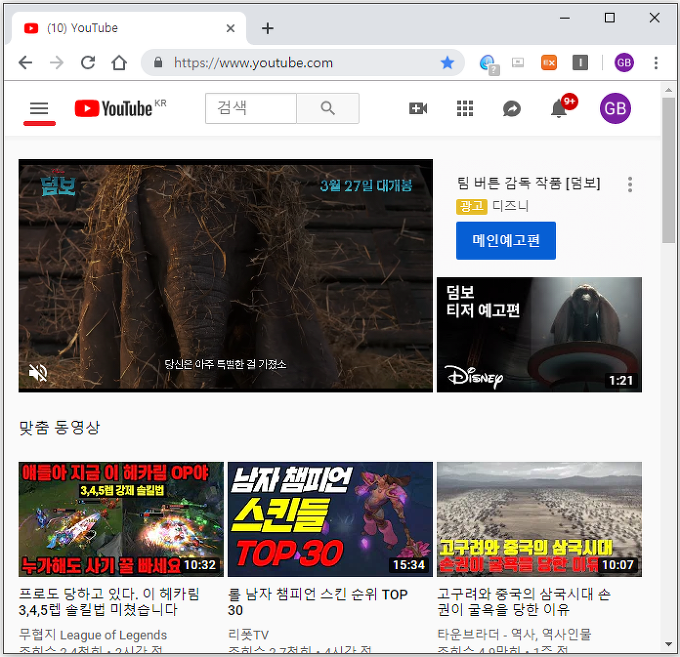Close the YouTube browser tab
Image resolution: width=680 pixels, height=657 pixels.
(230, 28)
